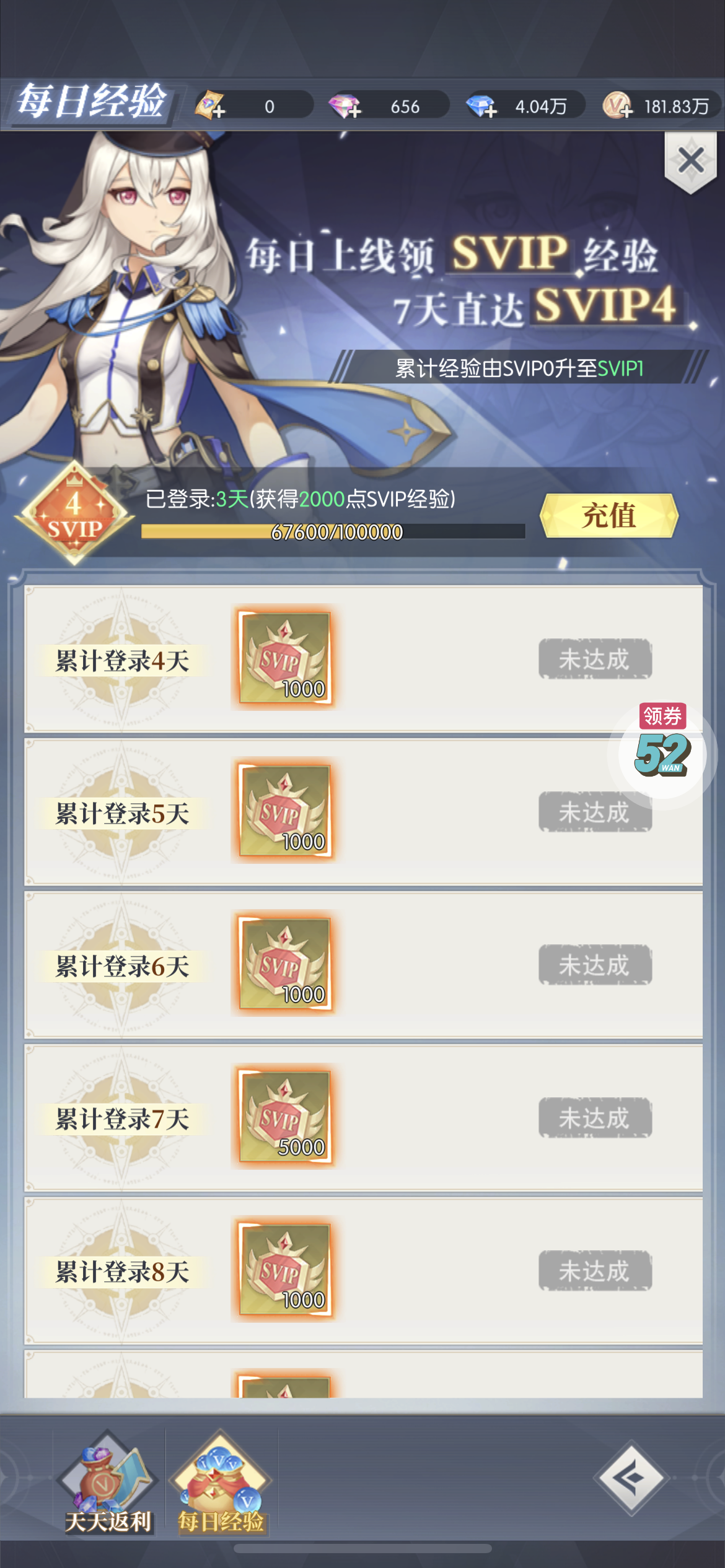Click 未达成 button for 6-day login

(595, 965)
